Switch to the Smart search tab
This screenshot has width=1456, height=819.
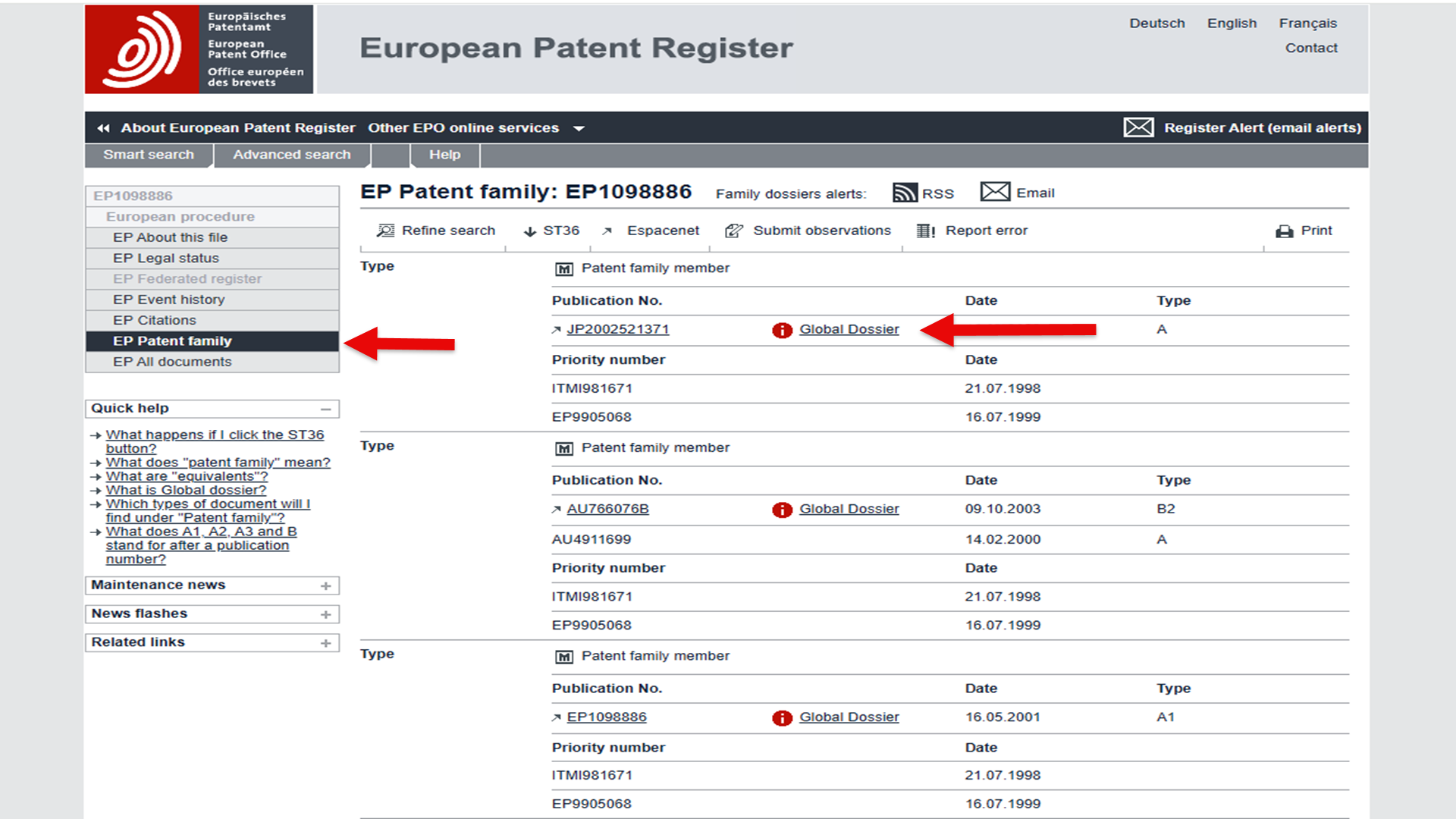pyautogui.click(x=149, y=155)
